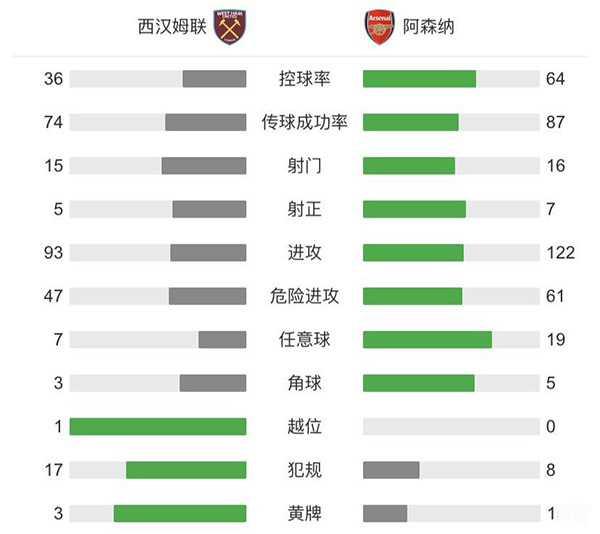Click the 黄牌 stat label

pos(304,514)
